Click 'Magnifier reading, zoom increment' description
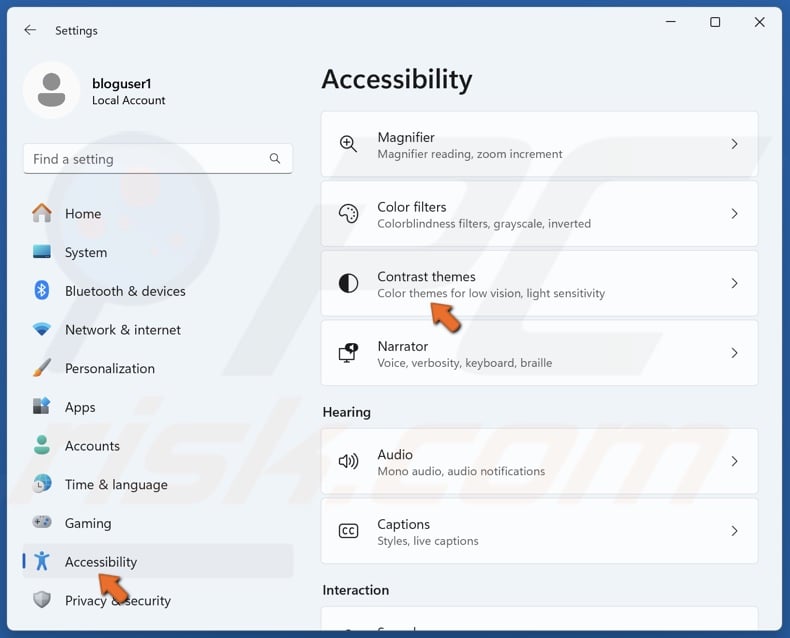Viewport: 790px width, 638px height. (470, 154)
